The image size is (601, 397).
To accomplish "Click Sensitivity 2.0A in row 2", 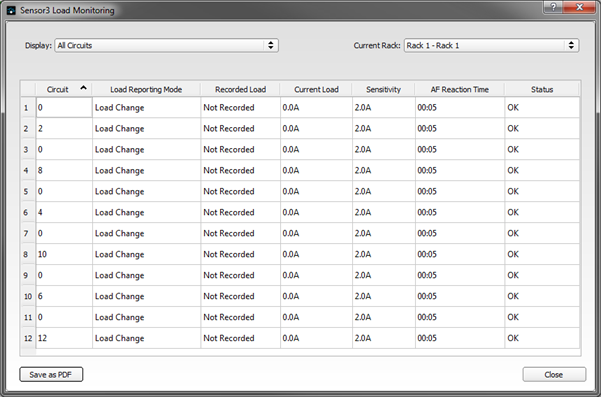I will click(x=384, y=128).
